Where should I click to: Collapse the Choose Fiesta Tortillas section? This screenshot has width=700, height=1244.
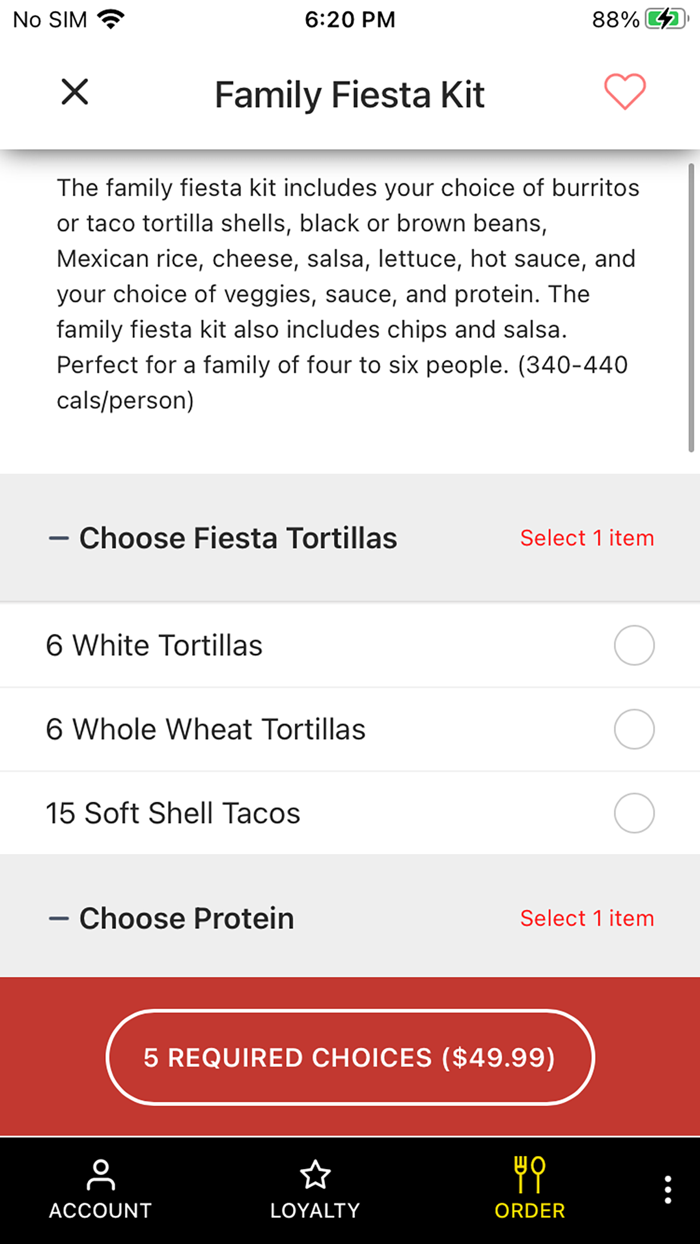tap(55, 537)
